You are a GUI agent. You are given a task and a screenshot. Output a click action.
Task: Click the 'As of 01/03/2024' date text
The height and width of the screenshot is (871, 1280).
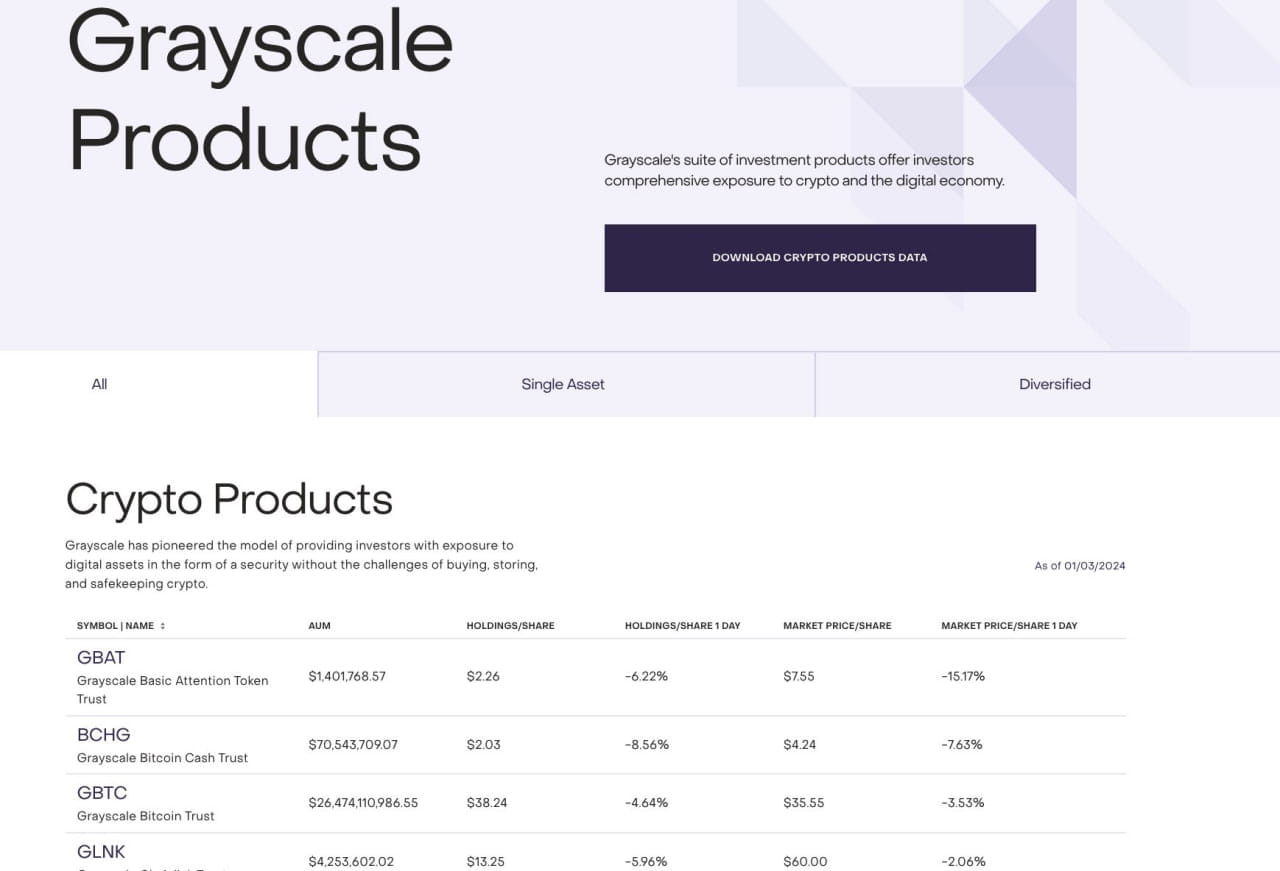(1080, 566)
